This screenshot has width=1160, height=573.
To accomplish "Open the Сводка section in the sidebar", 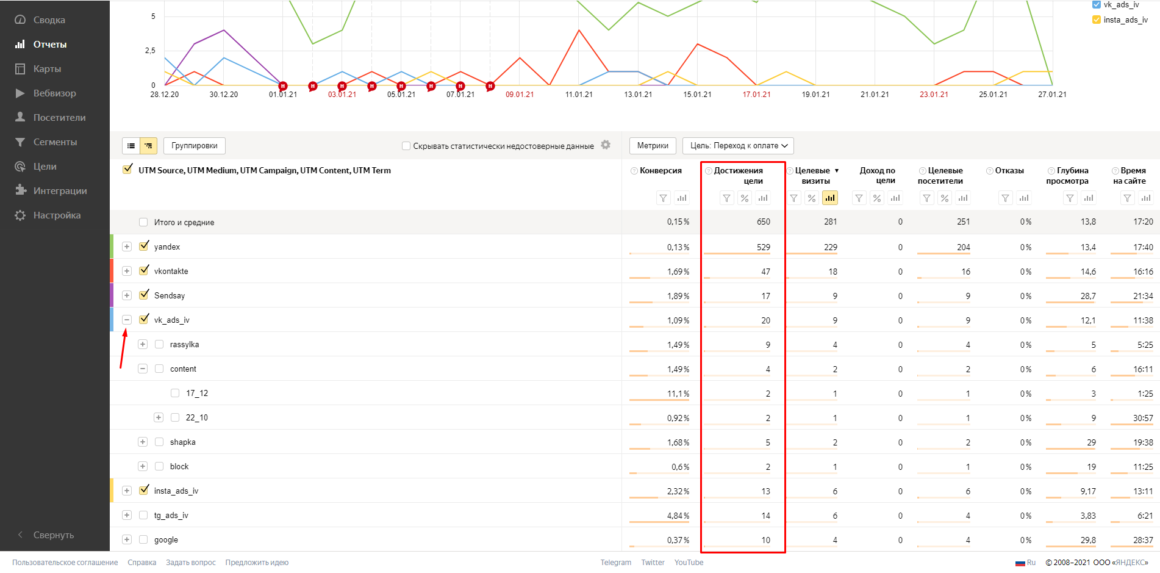I will click(49, 20).
